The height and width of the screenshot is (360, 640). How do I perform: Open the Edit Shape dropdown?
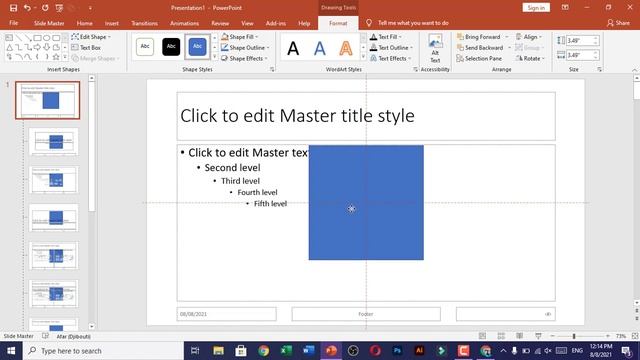click(91, 37)
